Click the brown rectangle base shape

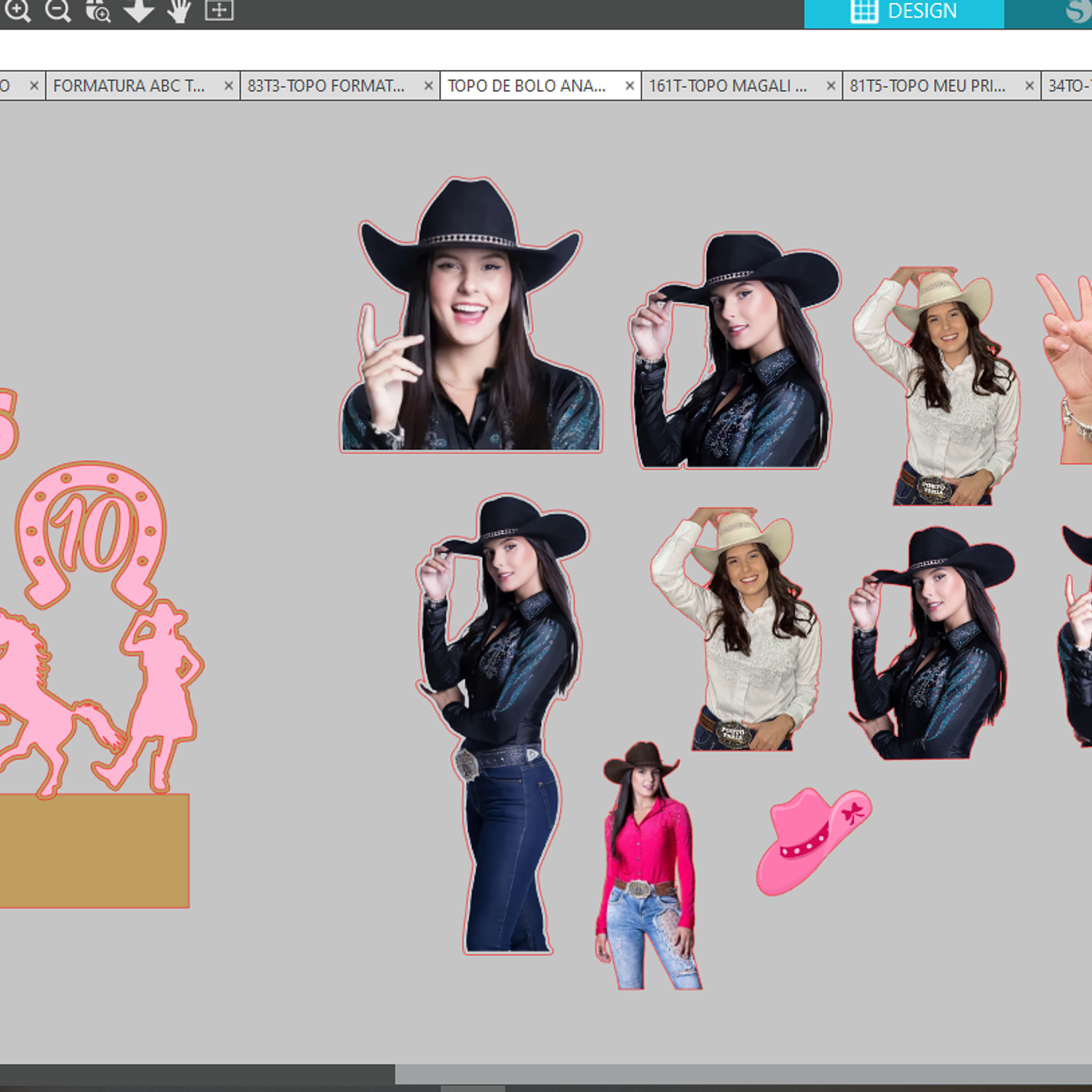95,852
